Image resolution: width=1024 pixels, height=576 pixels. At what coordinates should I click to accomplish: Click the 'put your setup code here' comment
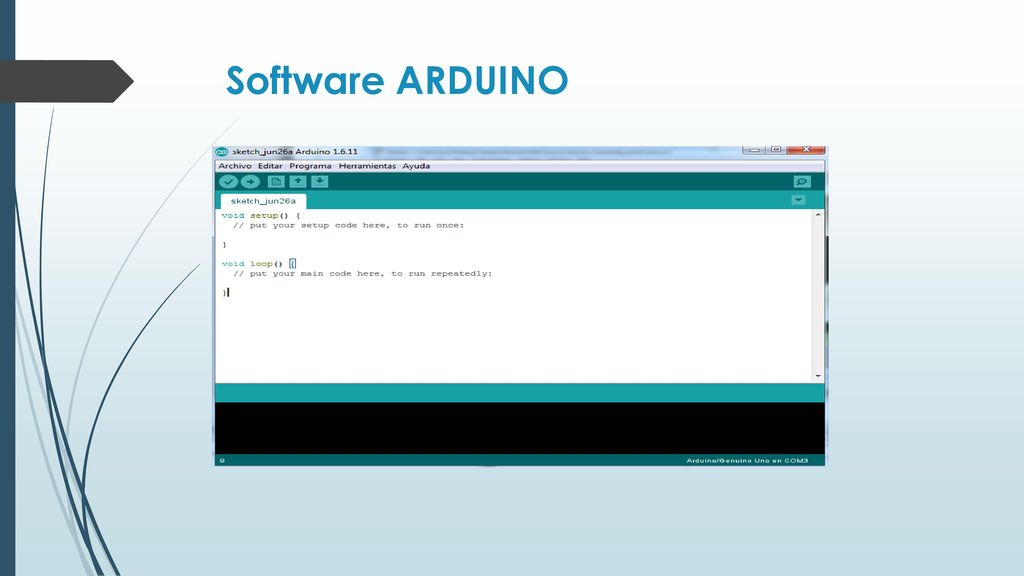(x=349, y=225)
